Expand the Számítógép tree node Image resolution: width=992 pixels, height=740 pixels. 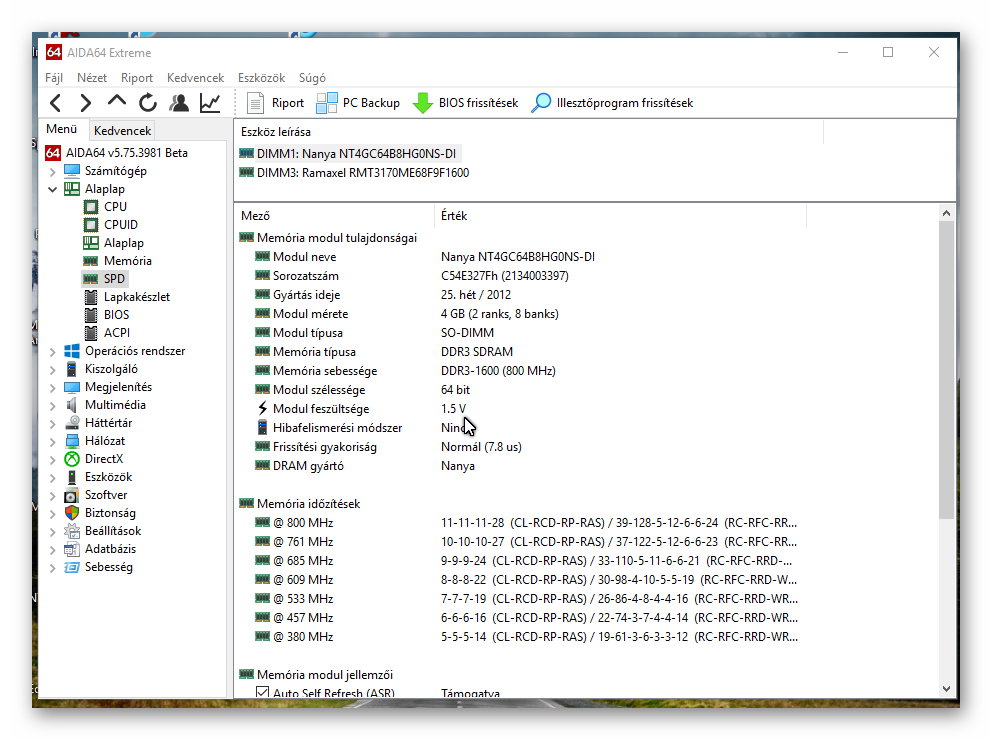(x=53, y=171)
